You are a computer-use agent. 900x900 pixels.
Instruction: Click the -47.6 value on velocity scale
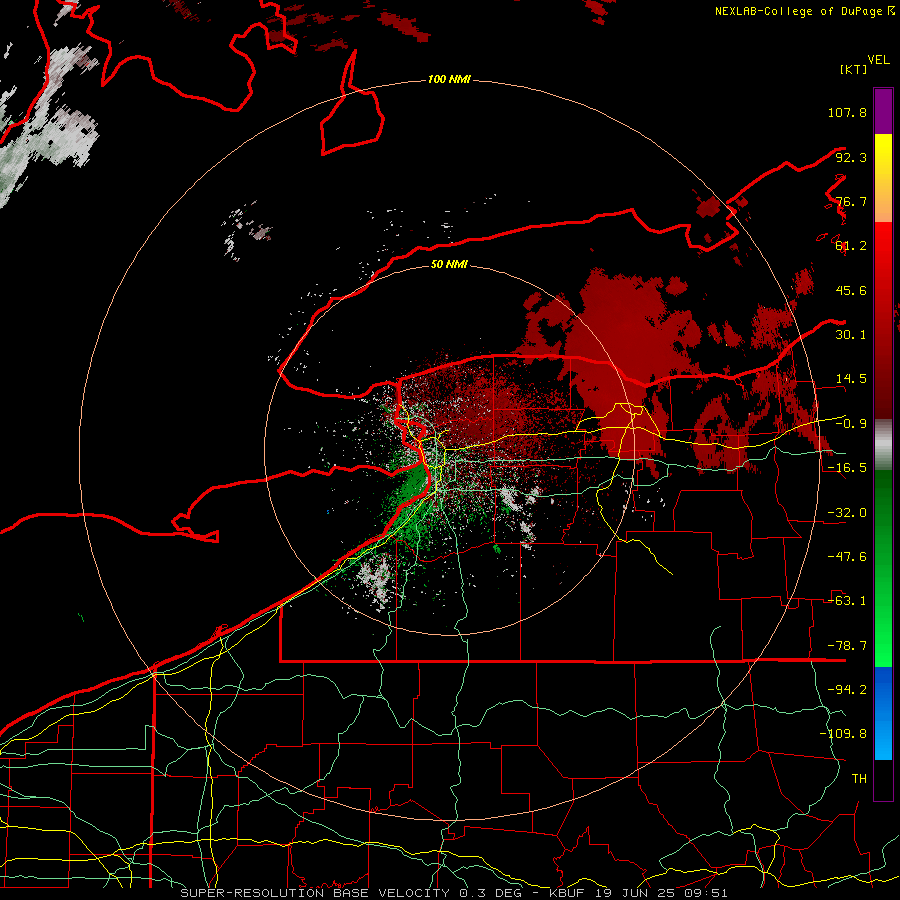847,557
